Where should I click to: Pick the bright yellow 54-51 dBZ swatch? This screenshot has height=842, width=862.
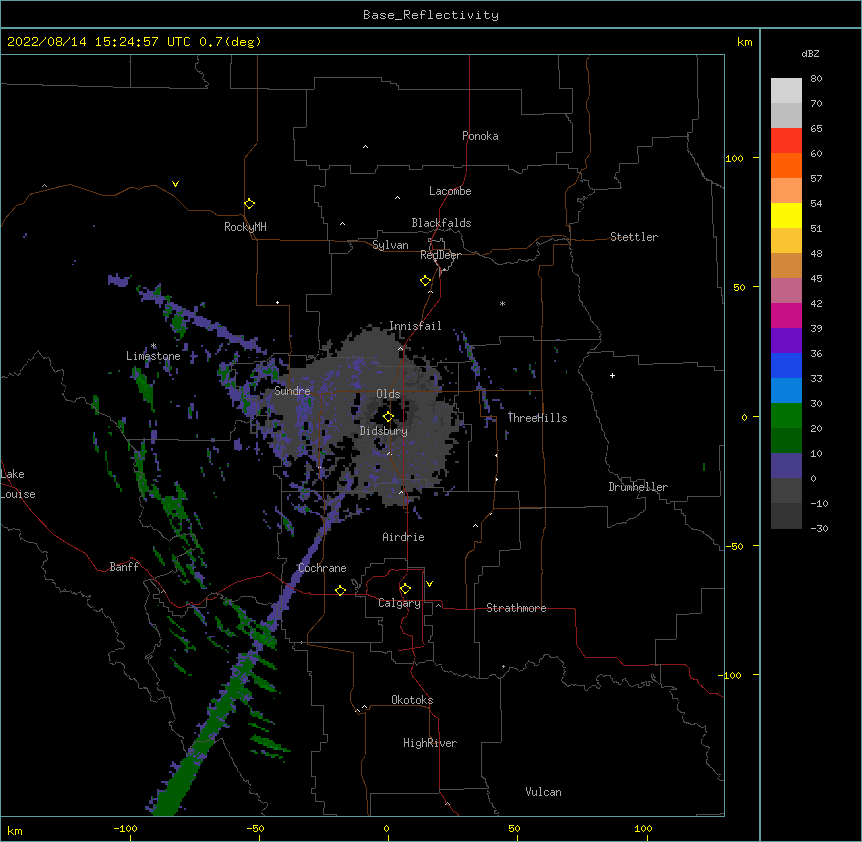coord(786,215)
